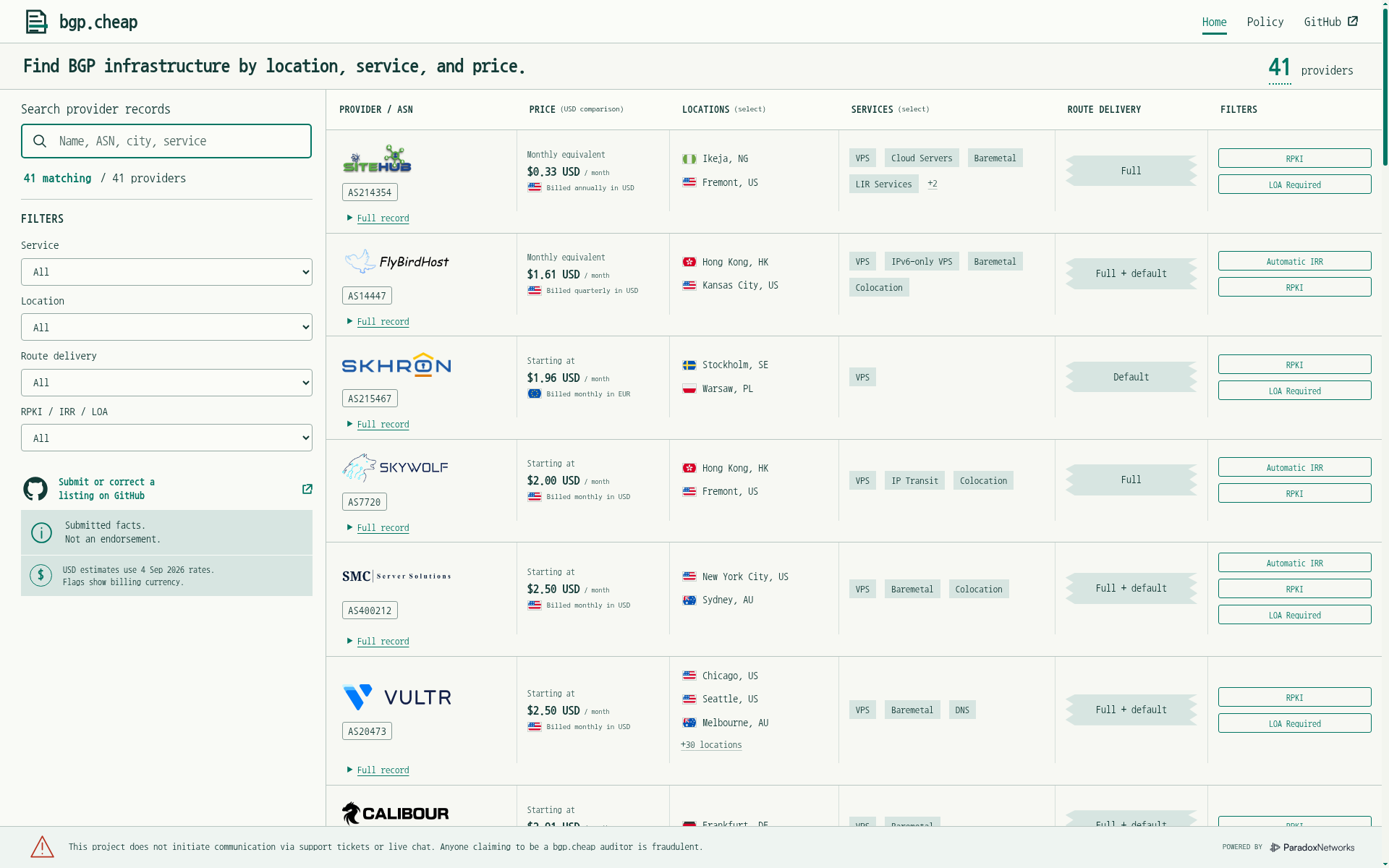Open the RPKI / IRR / LOA dropdown

pos(166,438)
